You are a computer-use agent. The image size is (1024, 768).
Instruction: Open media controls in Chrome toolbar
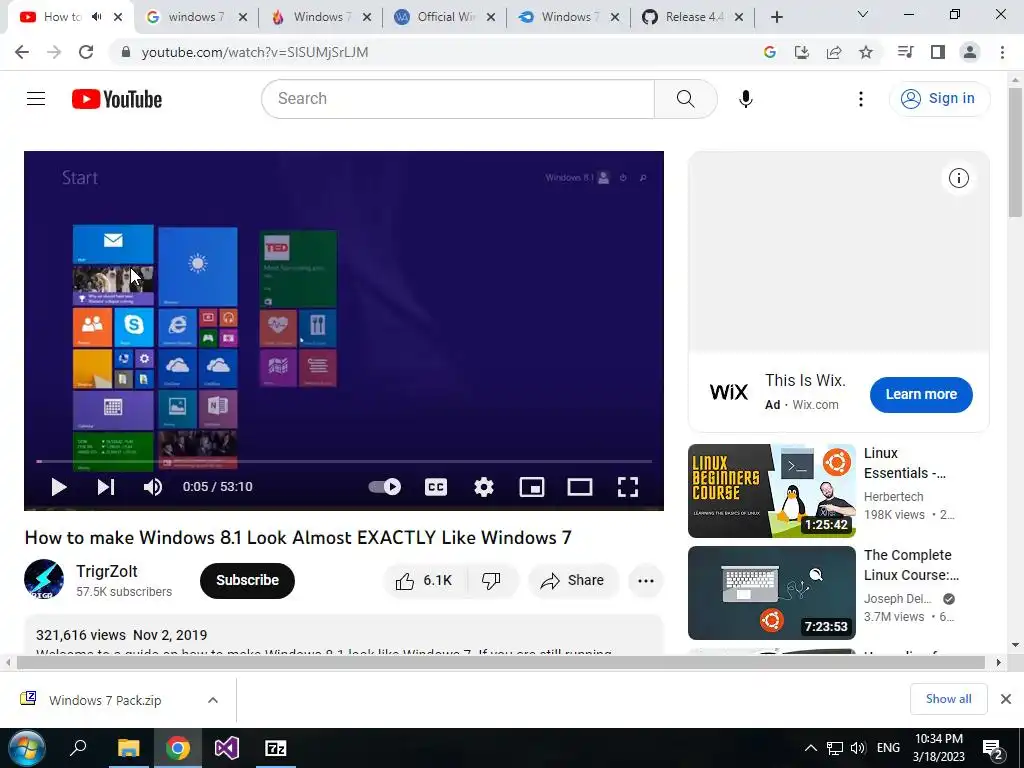point(905,52)
